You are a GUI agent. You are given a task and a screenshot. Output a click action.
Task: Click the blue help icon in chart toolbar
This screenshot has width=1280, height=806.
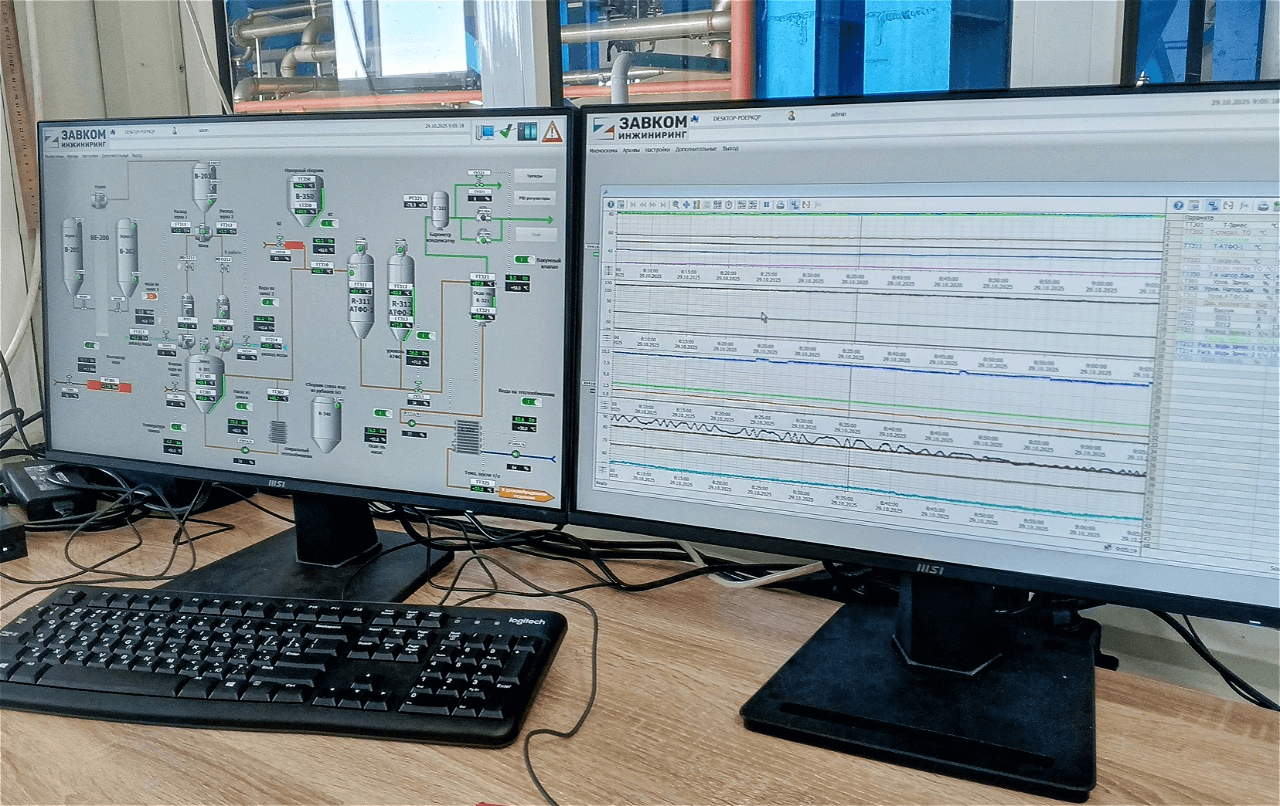point(610,204)
